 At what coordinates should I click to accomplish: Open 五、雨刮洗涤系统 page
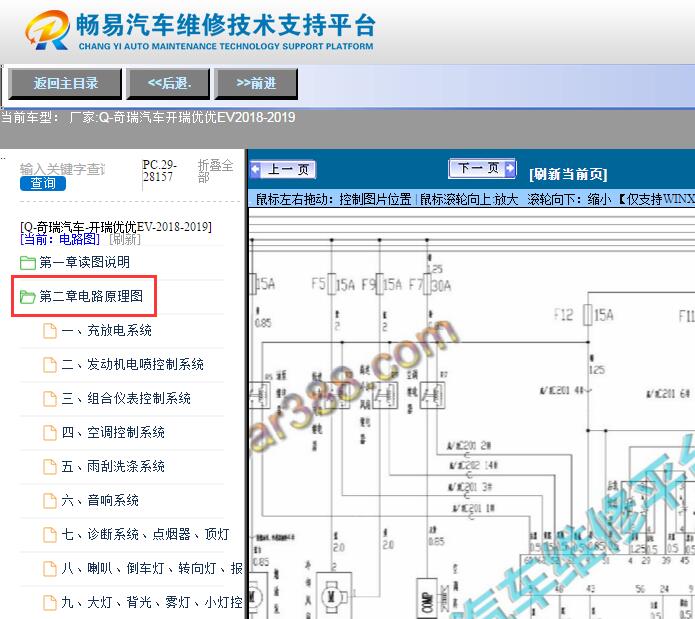click(x=113, y=466)
